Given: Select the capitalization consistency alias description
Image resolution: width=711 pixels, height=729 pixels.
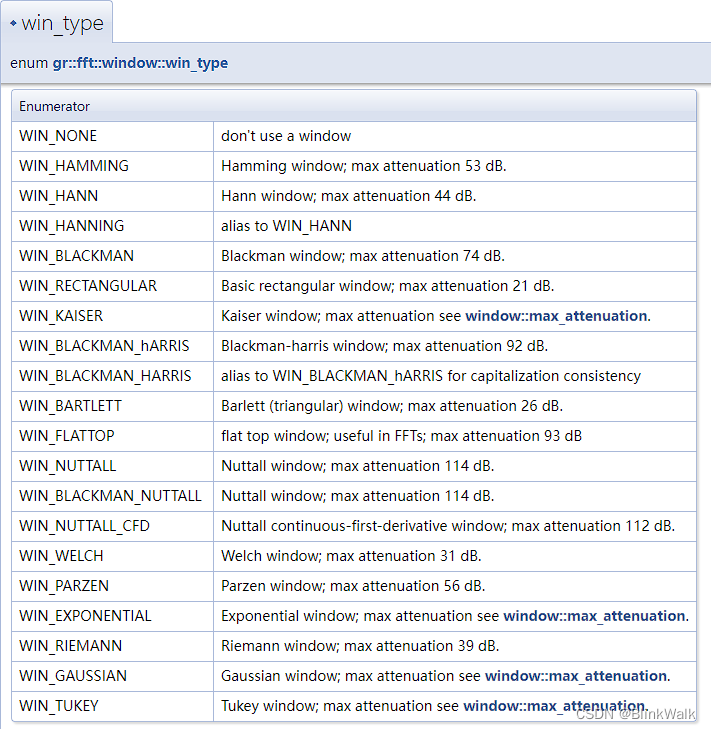Looking at the screenshot, I should [x=431, y=376].
